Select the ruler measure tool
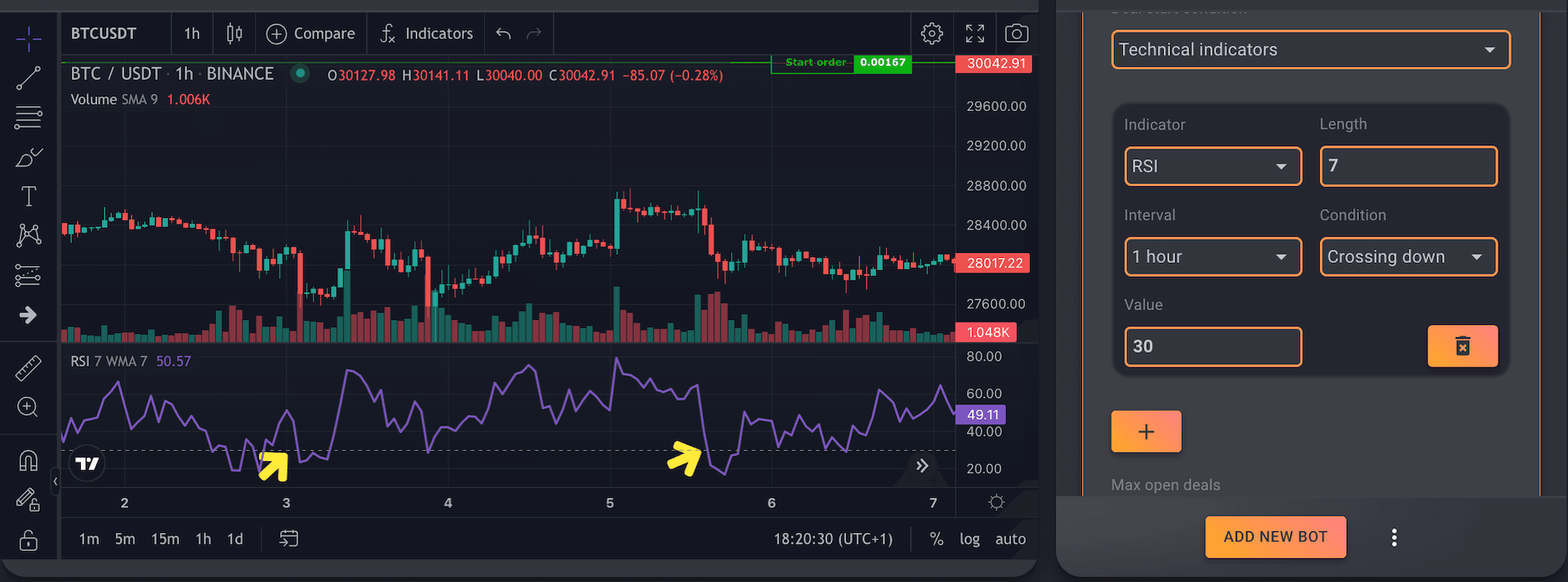 [29, 368]
